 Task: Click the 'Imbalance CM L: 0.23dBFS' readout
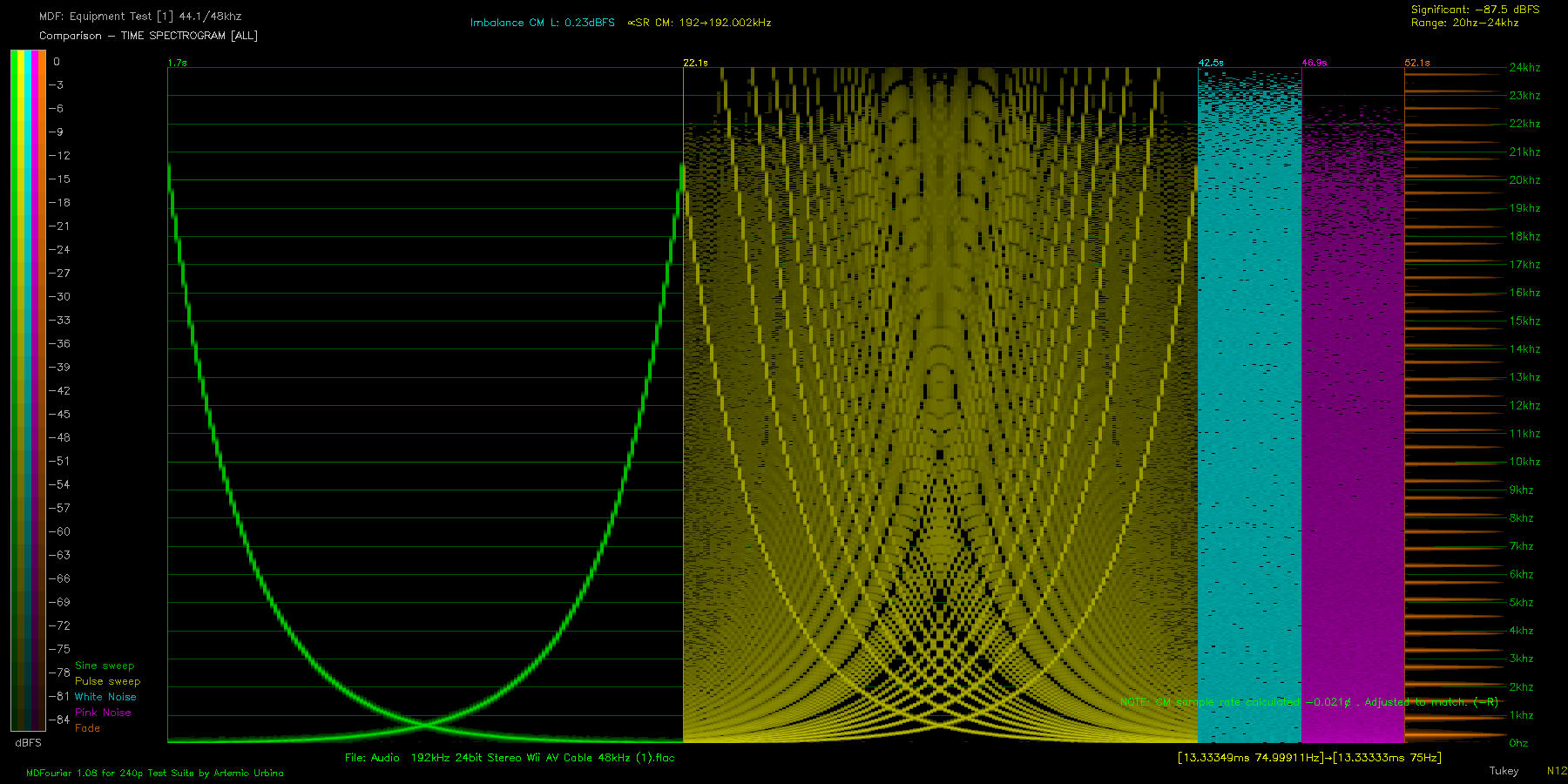click(x=543, y=23)
